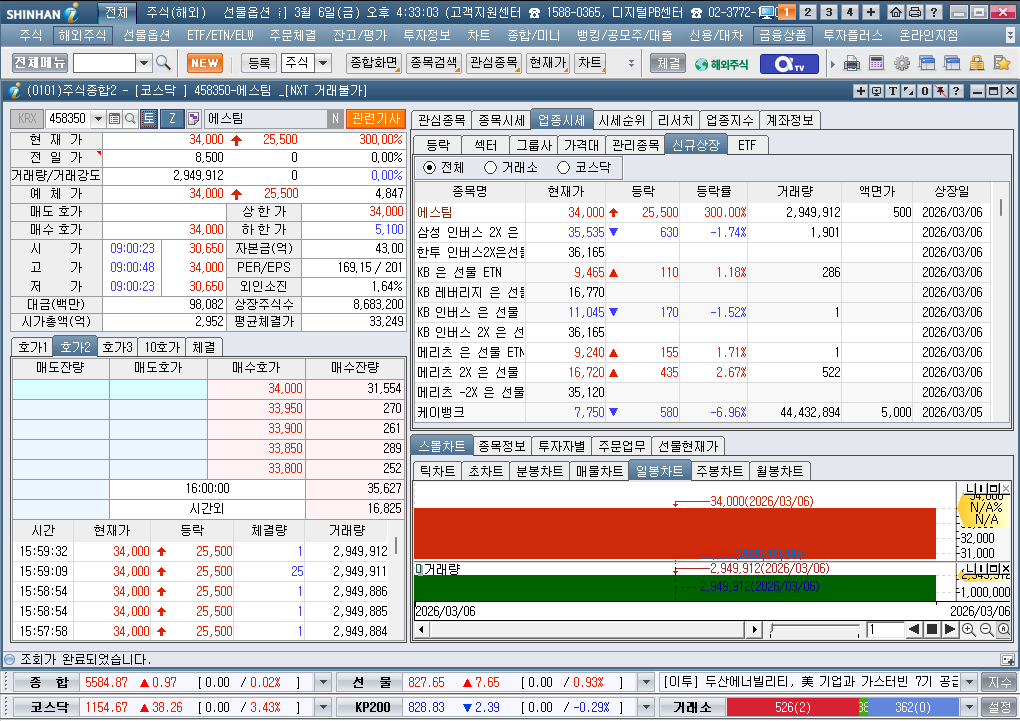
Task: Click the padlock lock icon in toolbar
Action: 976,63
